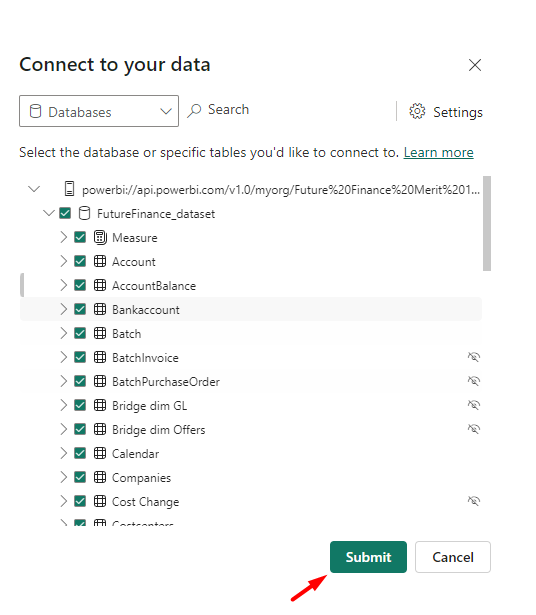Screen dimensions: 536x615
Task: Click the table icon beside Account
Action: pyautogui.click(x=100, y=261)
